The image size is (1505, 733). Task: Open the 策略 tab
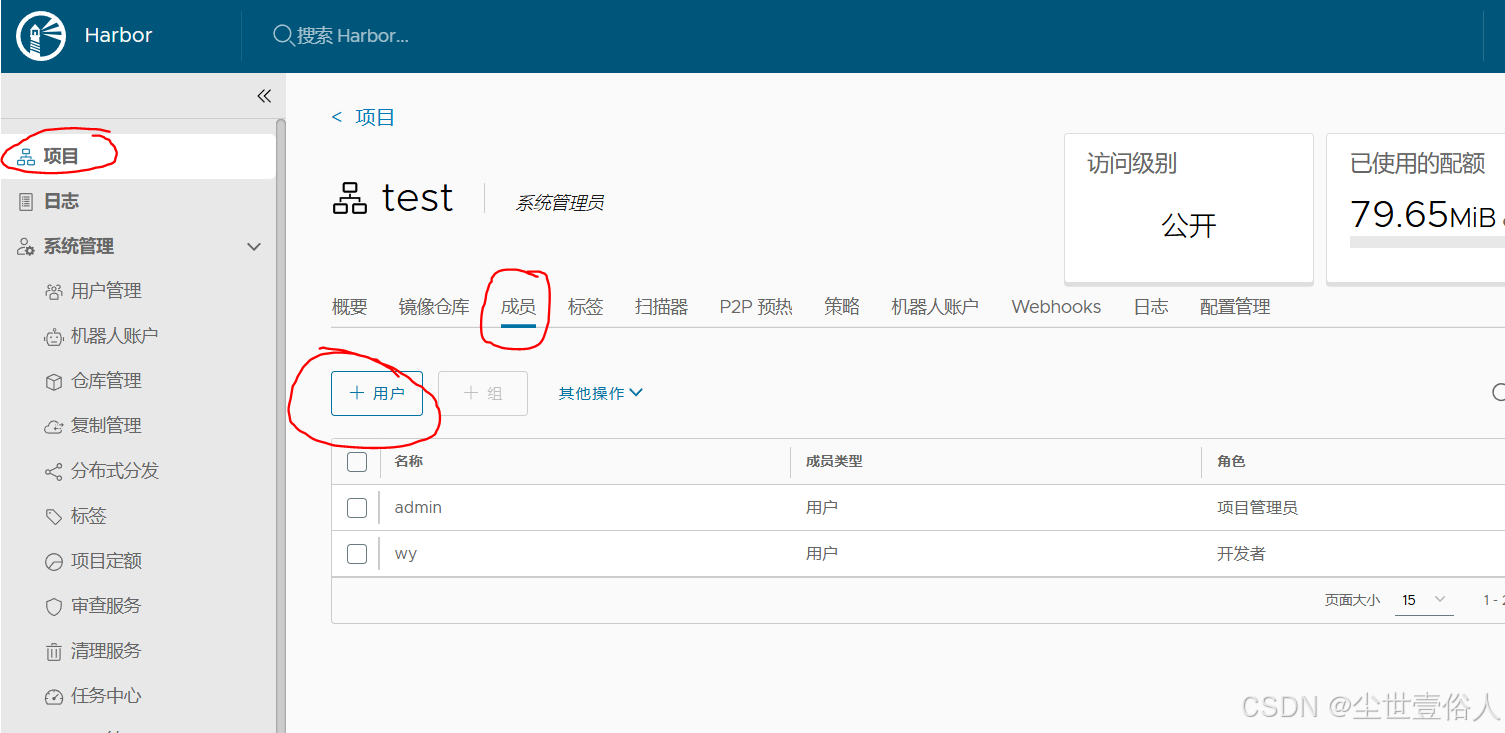[x=842, y=307]
